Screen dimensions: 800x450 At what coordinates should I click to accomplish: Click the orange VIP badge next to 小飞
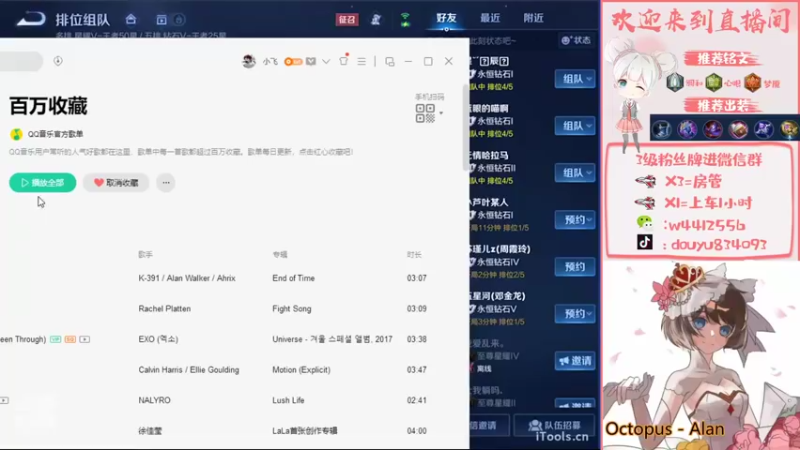(x=293, y=62)
